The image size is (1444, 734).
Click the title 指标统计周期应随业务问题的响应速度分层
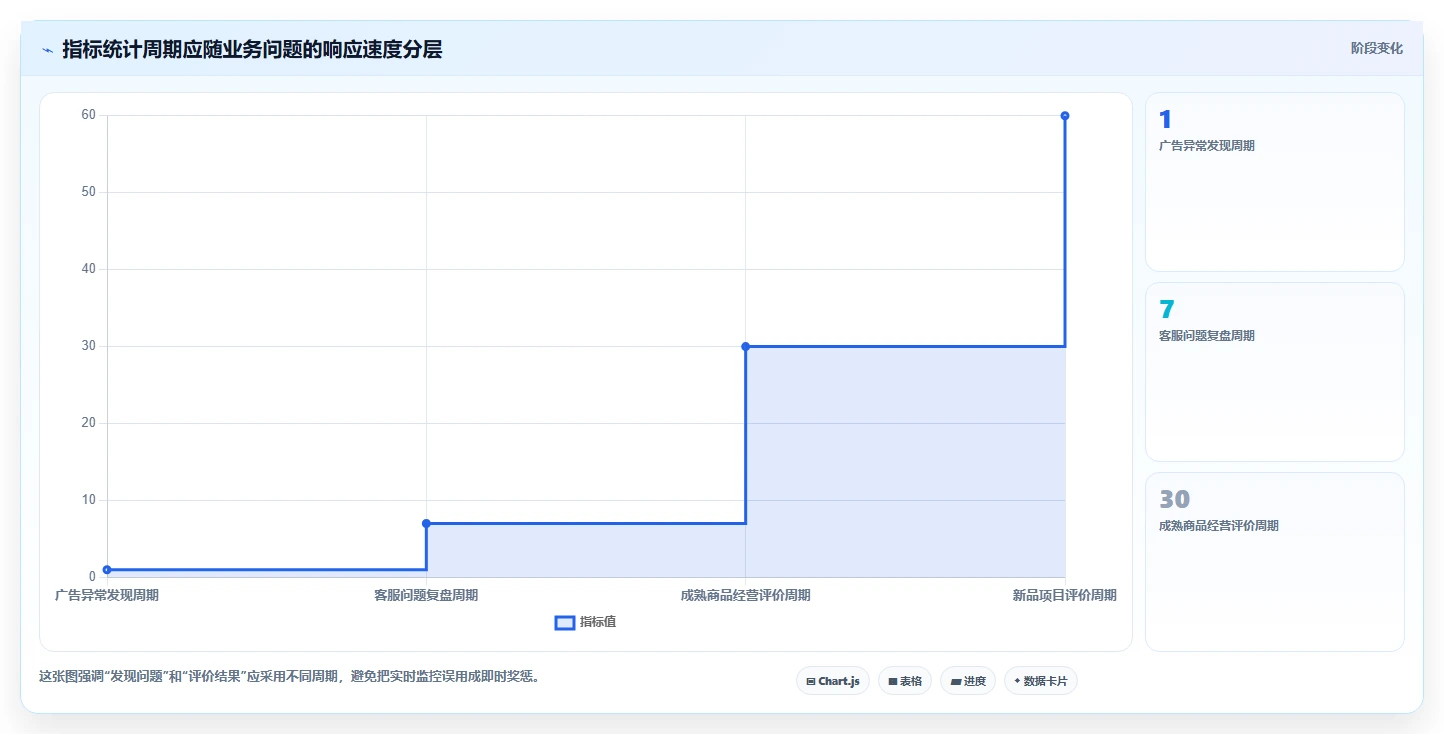click(x=252, y=49)
